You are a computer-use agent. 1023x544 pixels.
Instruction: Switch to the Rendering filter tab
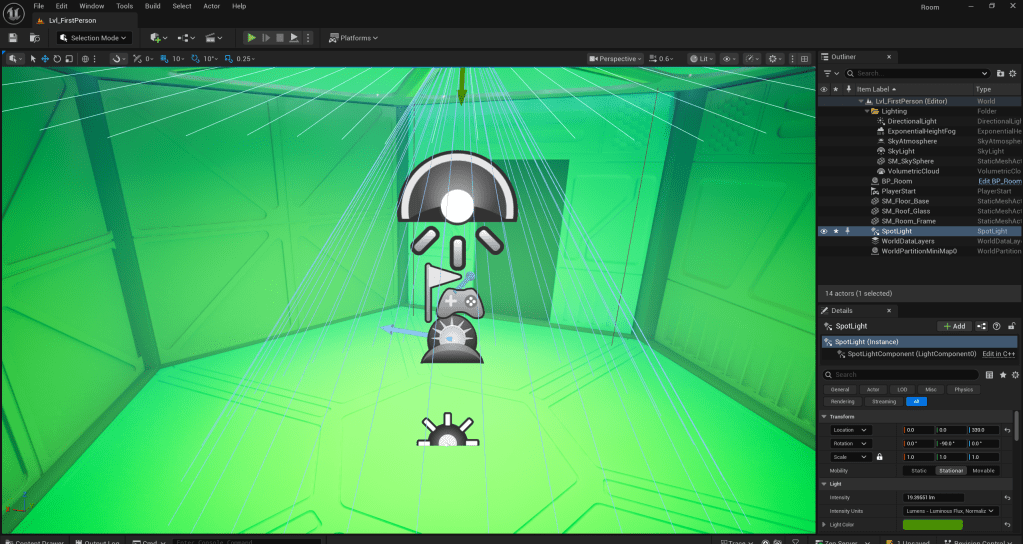[x=841, y=401]
